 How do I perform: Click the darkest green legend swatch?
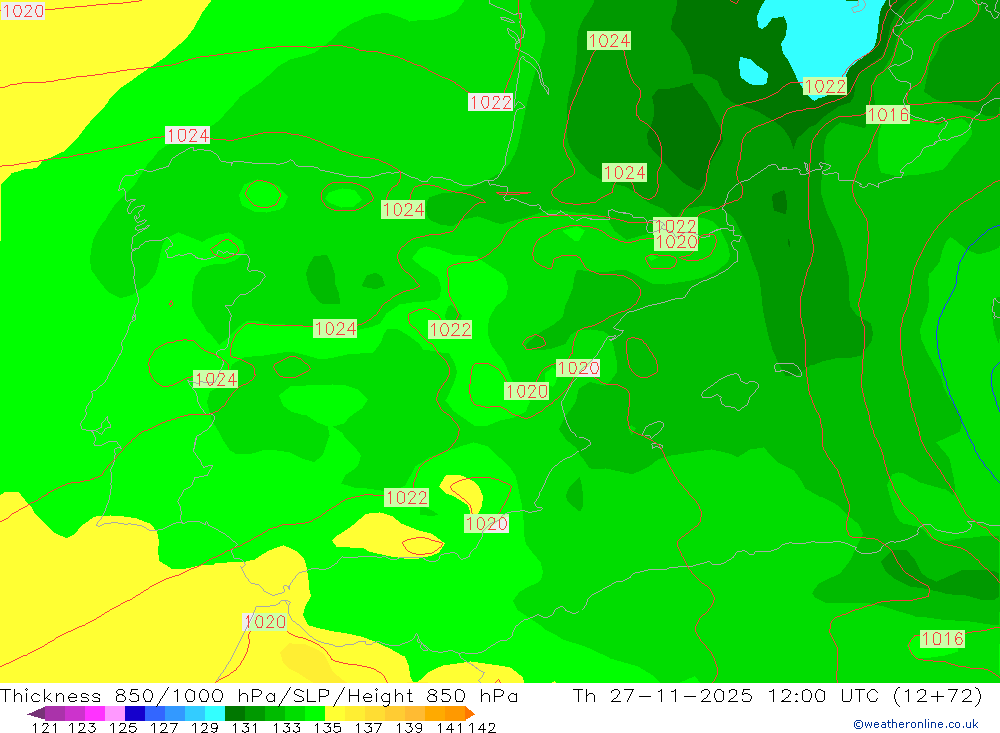point(235,713)
